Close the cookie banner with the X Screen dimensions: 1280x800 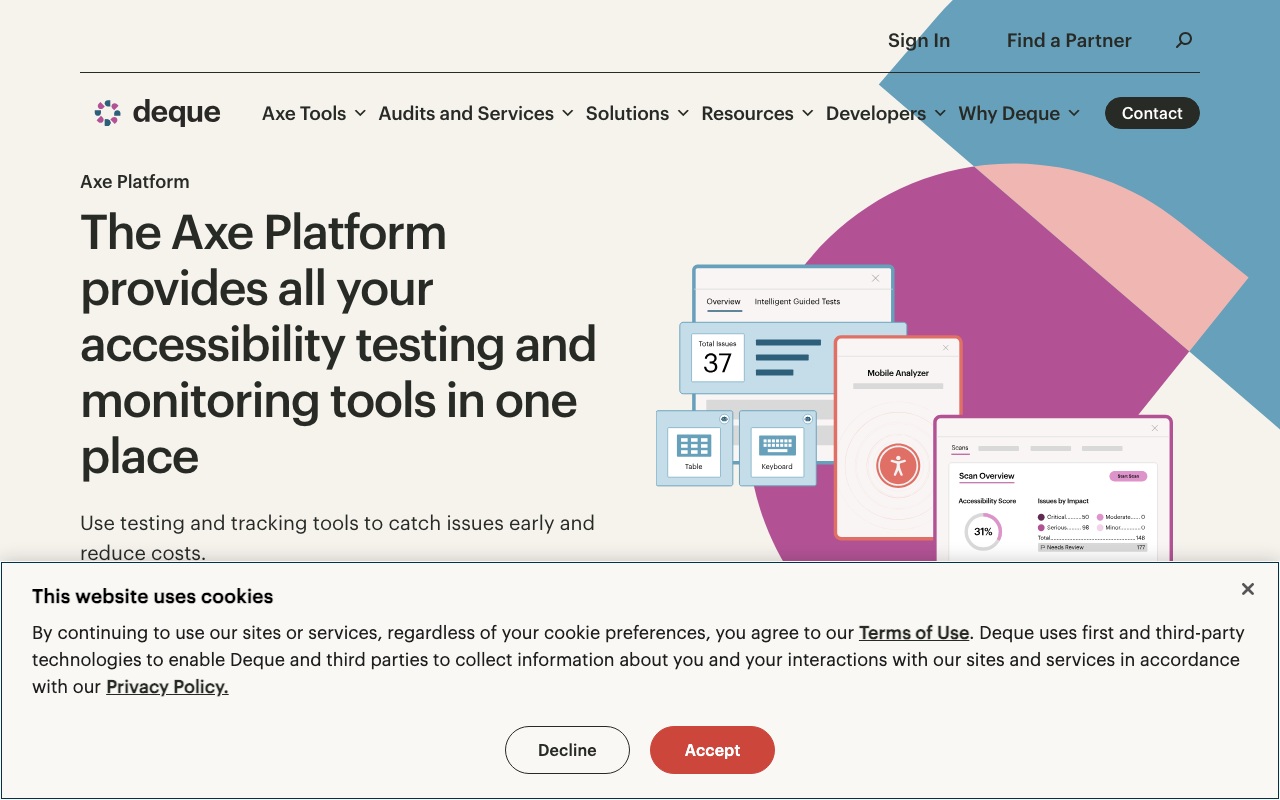(1248, 589)
